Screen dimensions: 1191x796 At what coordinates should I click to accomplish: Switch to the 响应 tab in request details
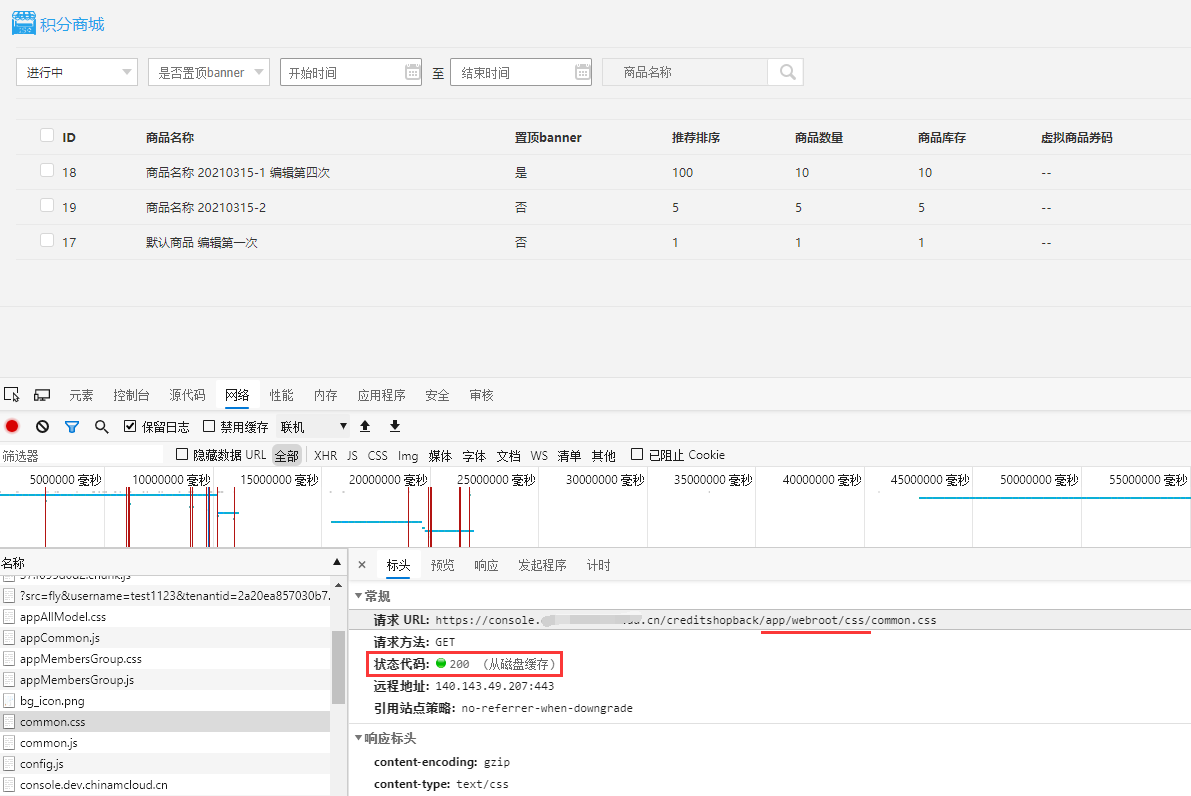click(x=486, y=565)
